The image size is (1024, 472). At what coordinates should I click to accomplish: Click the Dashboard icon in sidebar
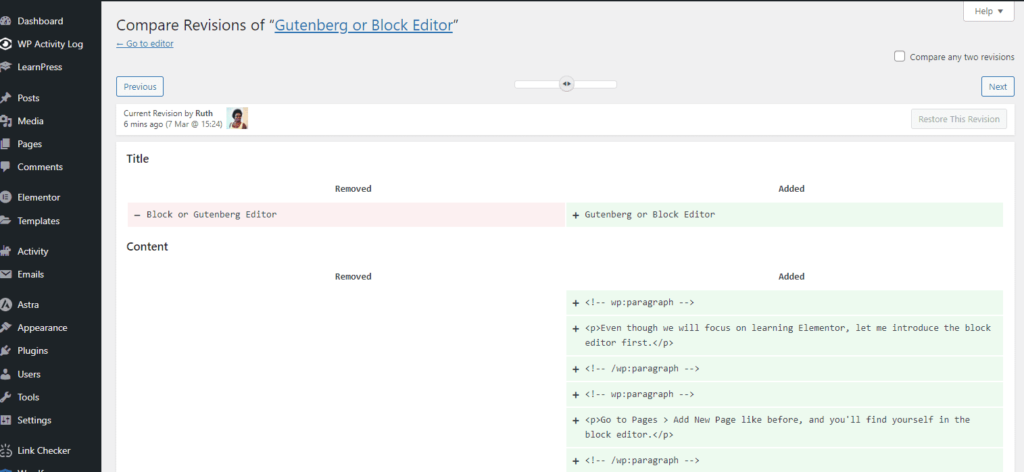[6, 21]
